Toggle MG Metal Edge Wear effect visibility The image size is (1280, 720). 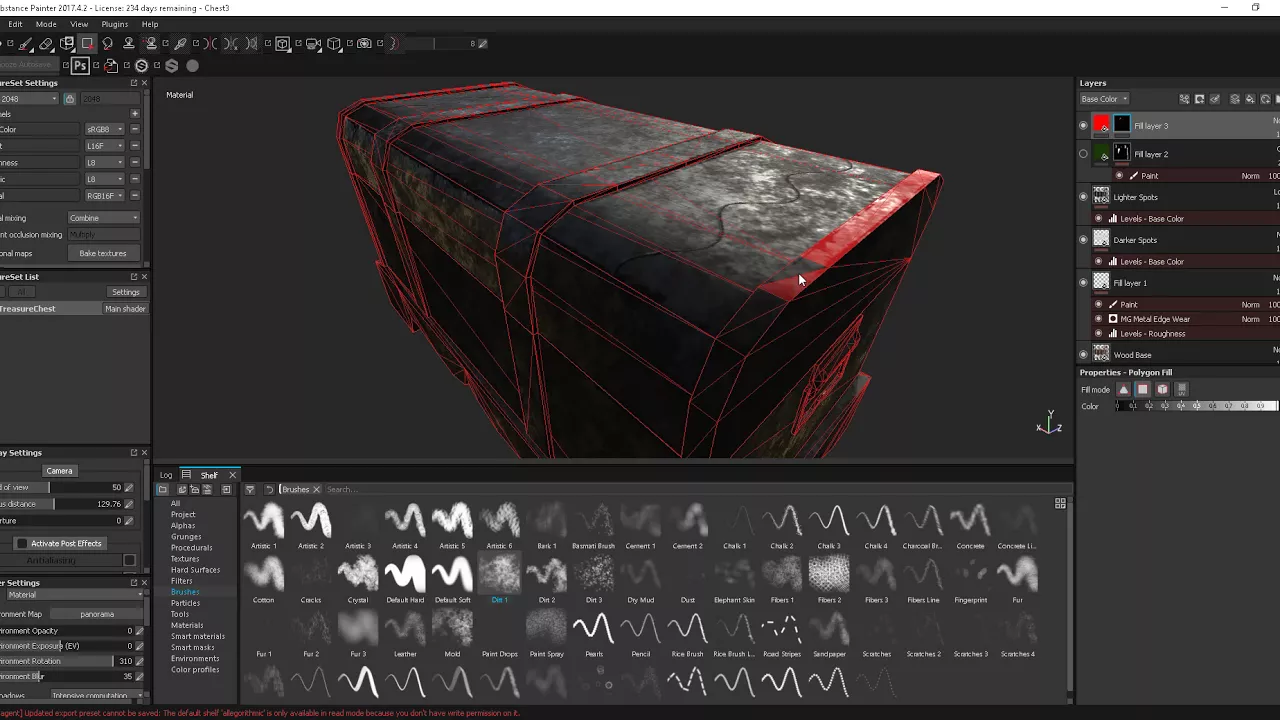point(1099,319)
